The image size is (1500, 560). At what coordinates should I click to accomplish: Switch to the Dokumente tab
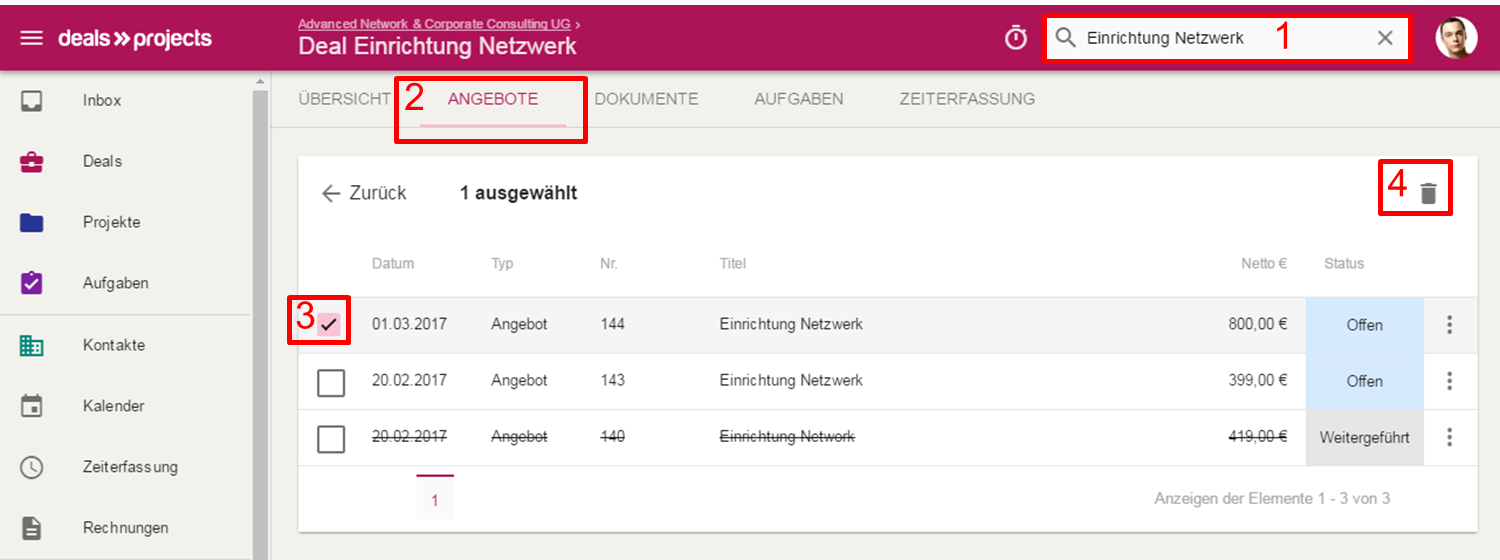click(646, 99)
